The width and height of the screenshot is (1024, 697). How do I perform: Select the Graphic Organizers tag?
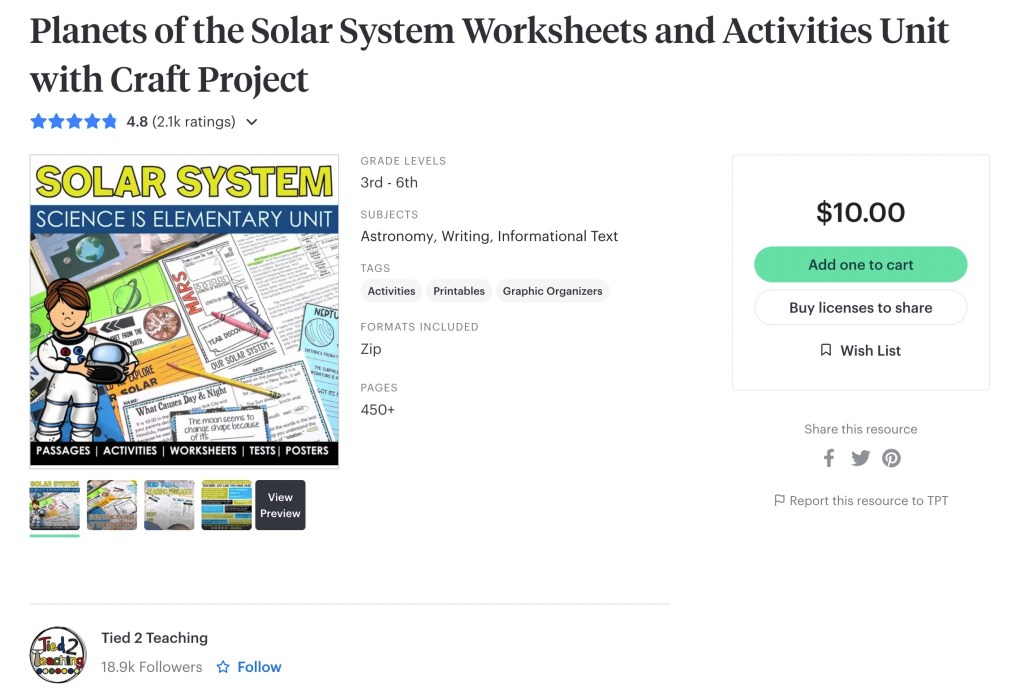pyautogui.click(x=552, y=291)
